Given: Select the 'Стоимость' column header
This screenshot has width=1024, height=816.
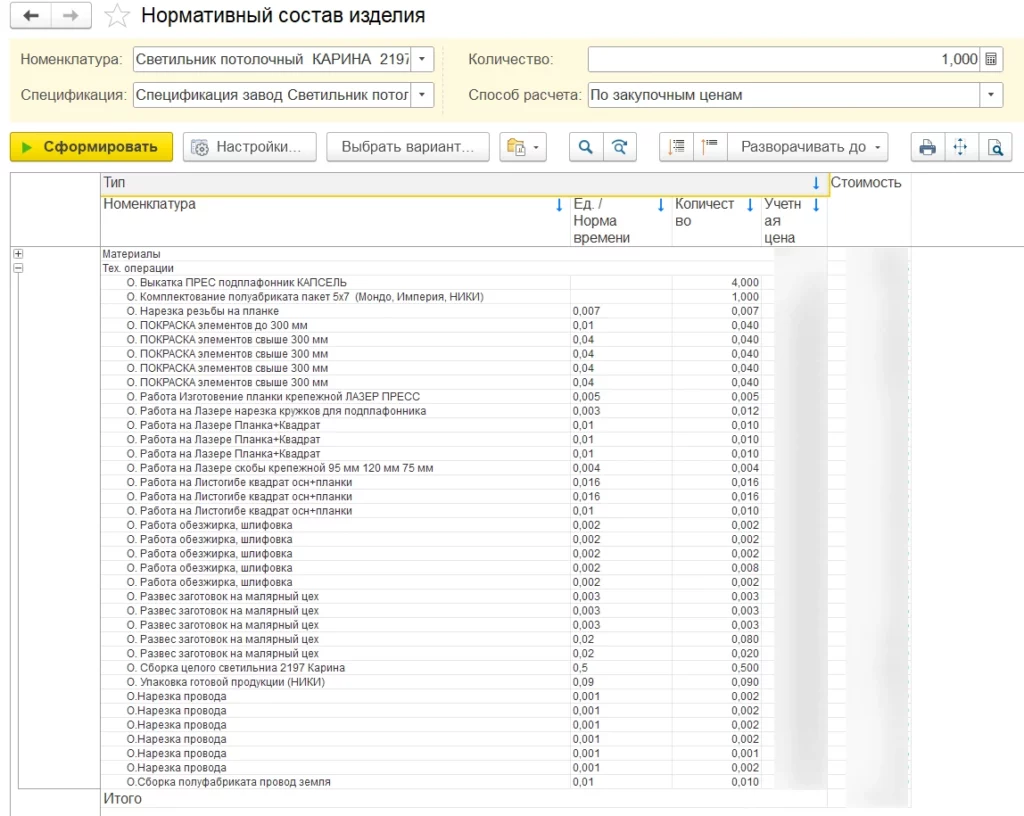Looking at the screenshot, I should [866, 183].
